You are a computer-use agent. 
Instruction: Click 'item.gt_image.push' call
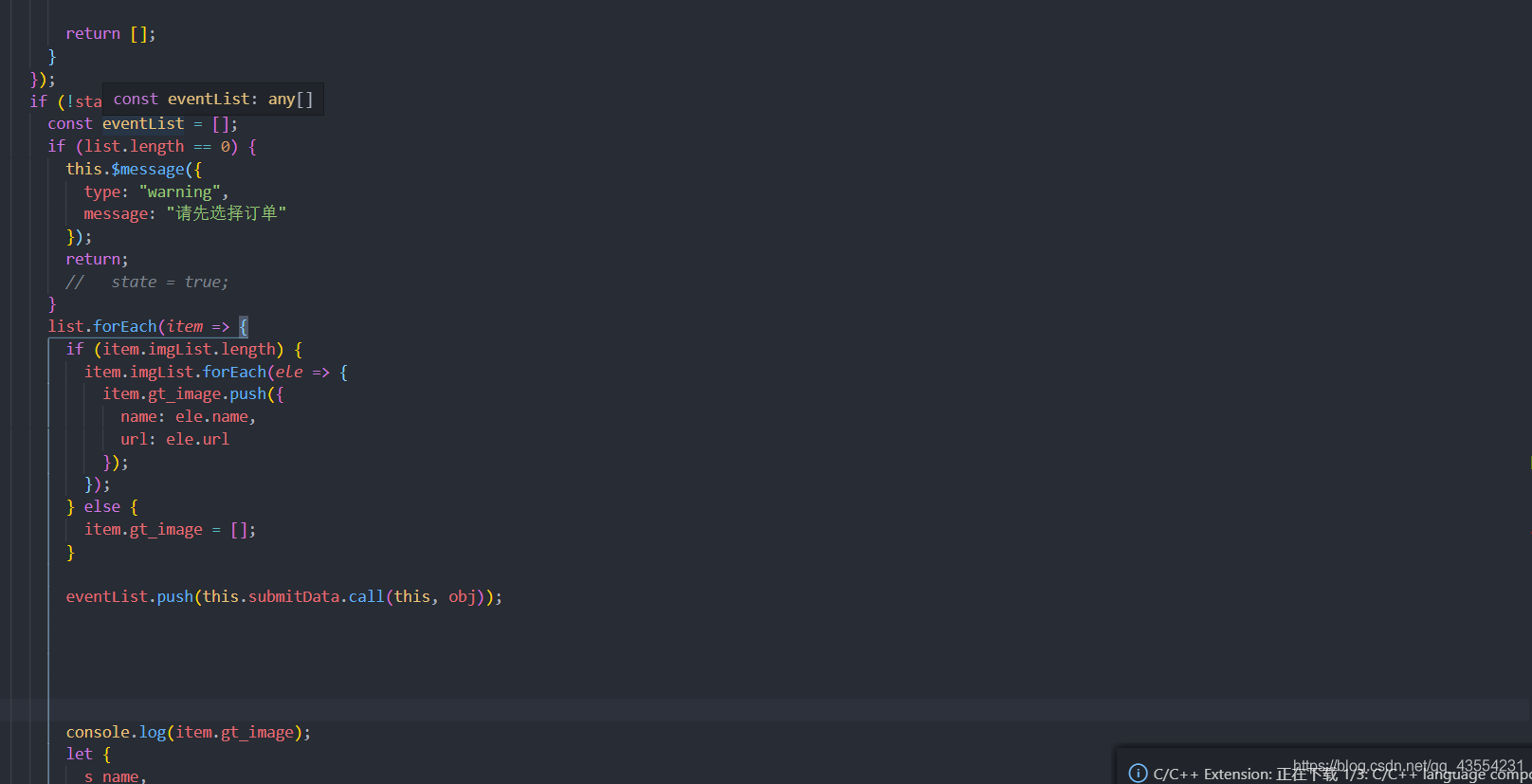coord(185,393)
